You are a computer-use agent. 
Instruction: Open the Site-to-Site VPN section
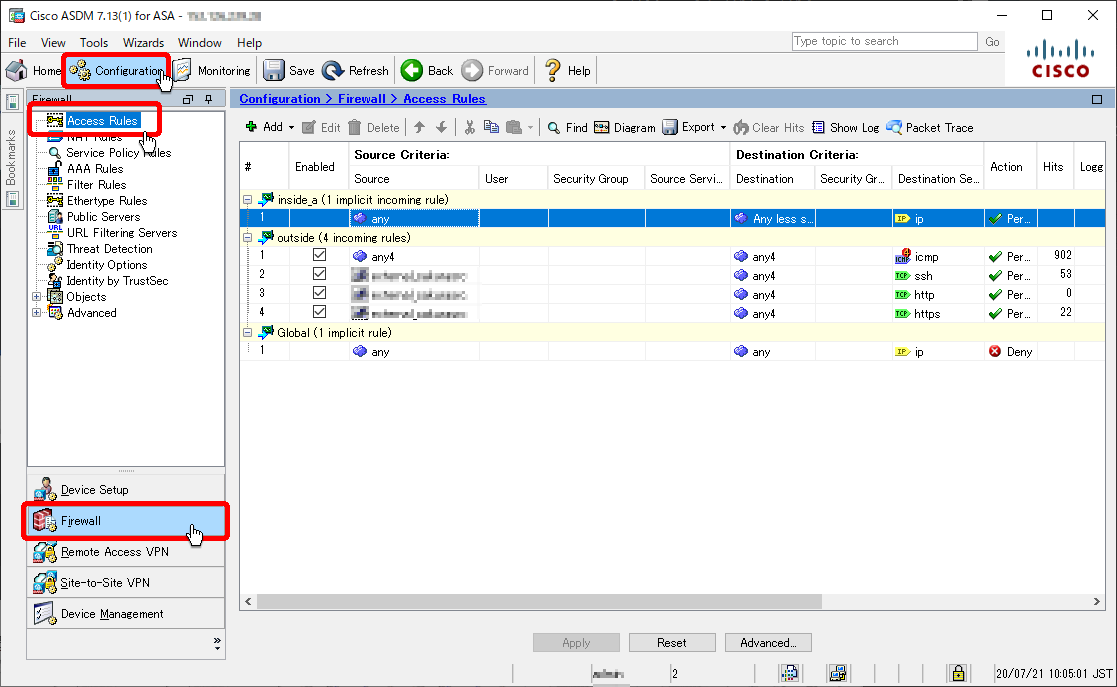coord(126,582)
